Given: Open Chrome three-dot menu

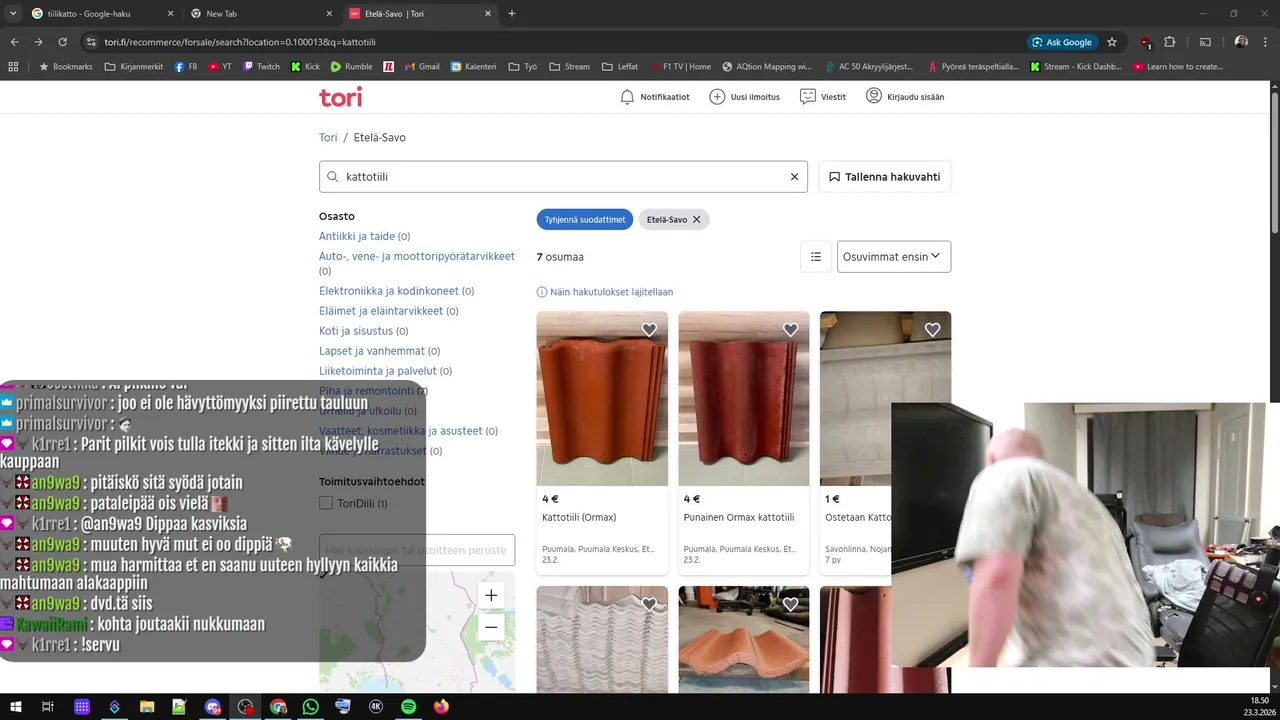Looking at the screenshot, I should tap(1266, 42).
